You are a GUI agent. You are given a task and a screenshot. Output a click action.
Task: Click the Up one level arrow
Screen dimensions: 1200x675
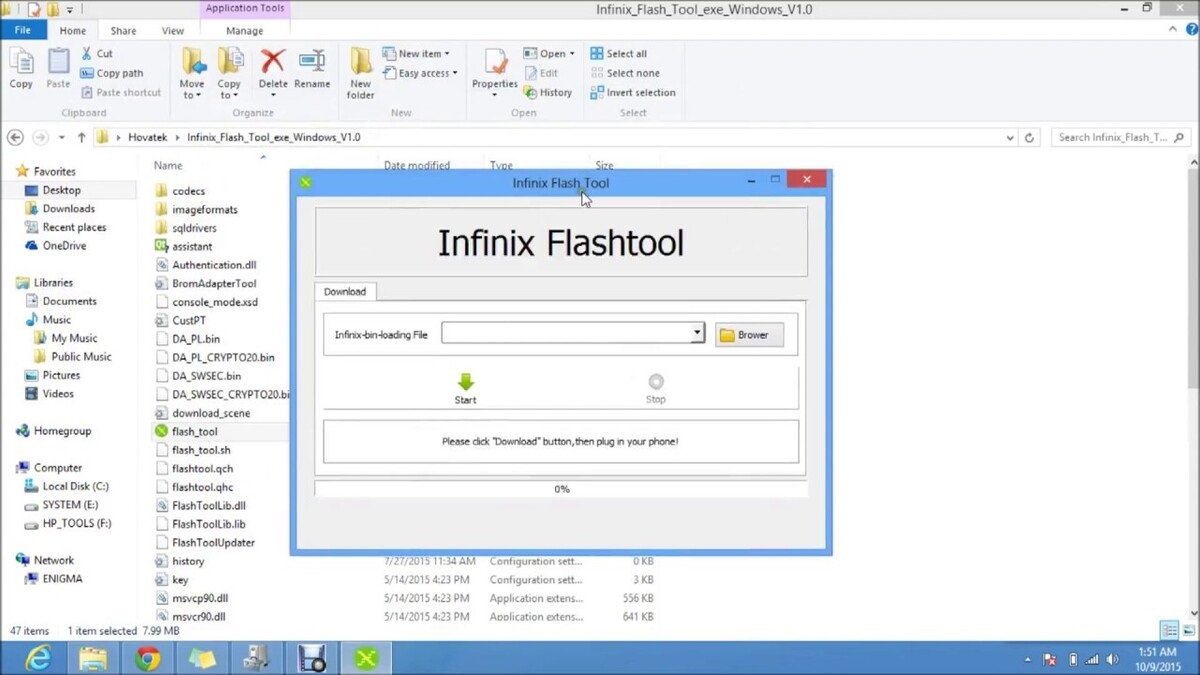point(81,137)
